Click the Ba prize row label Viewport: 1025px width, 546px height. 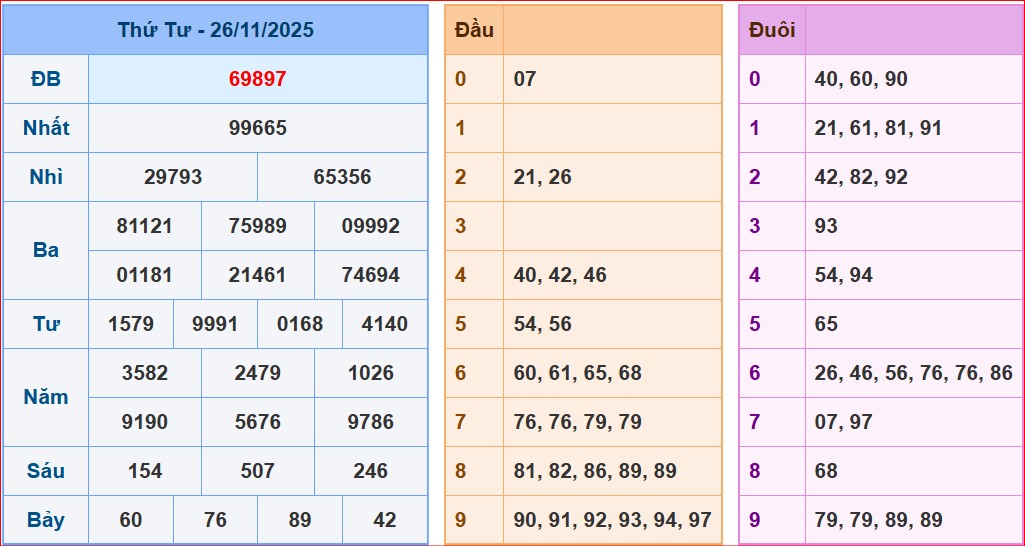46,250
